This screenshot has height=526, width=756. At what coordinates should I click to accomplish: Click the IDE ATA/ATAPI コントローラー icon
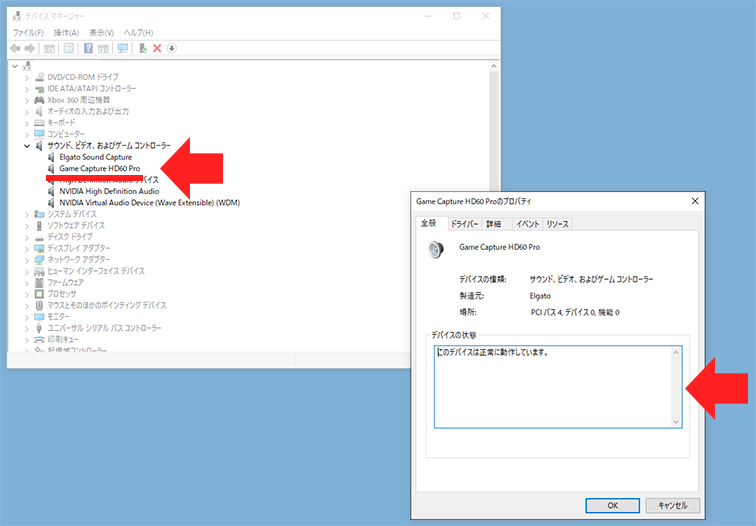(x=40, y=89)
